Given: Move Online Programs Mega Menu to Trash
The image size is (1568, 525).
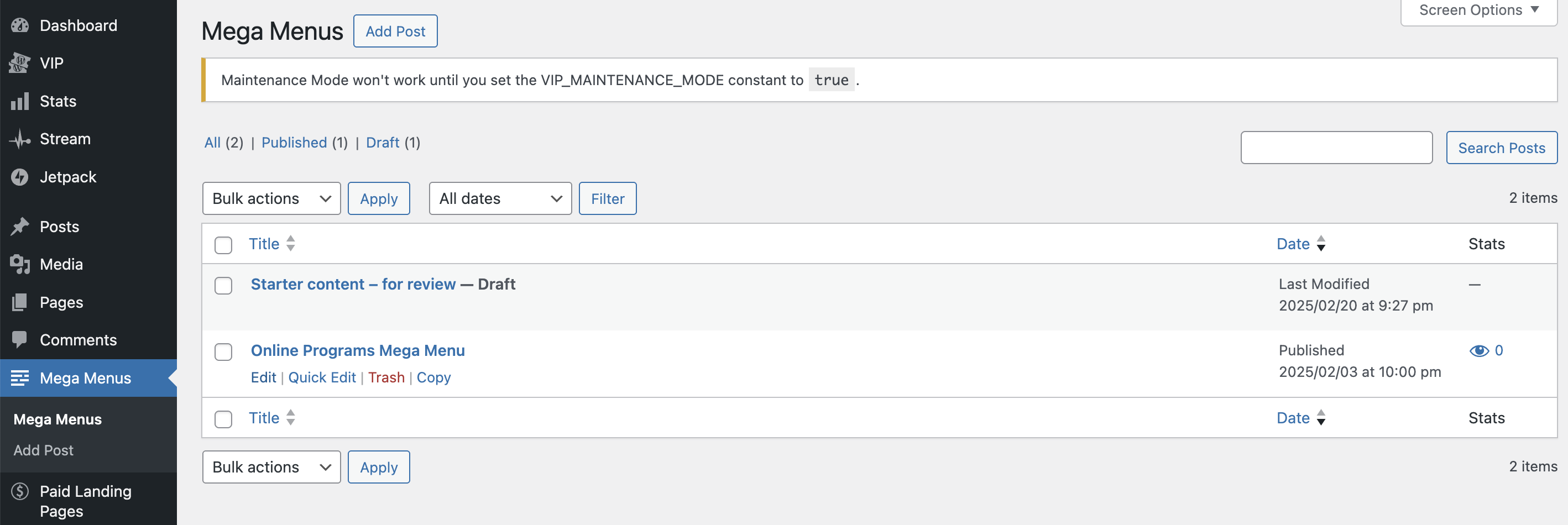Looking at the screenshot, I should click(386, 377).
